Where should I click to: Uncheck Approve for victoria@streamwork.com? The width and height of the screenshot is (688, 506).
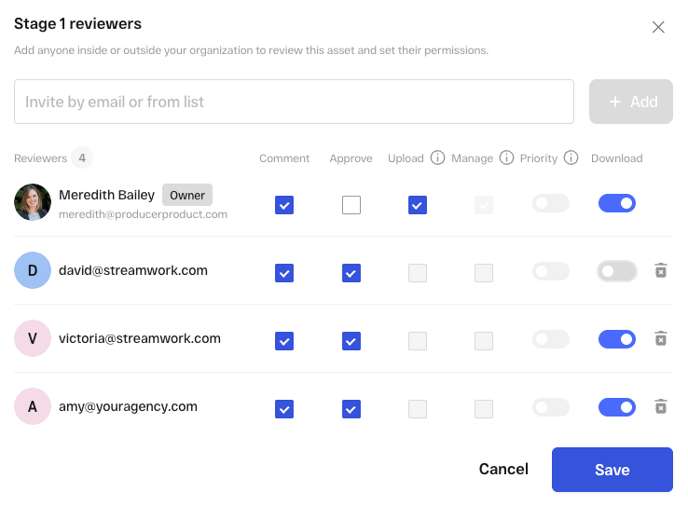(351, 341)
